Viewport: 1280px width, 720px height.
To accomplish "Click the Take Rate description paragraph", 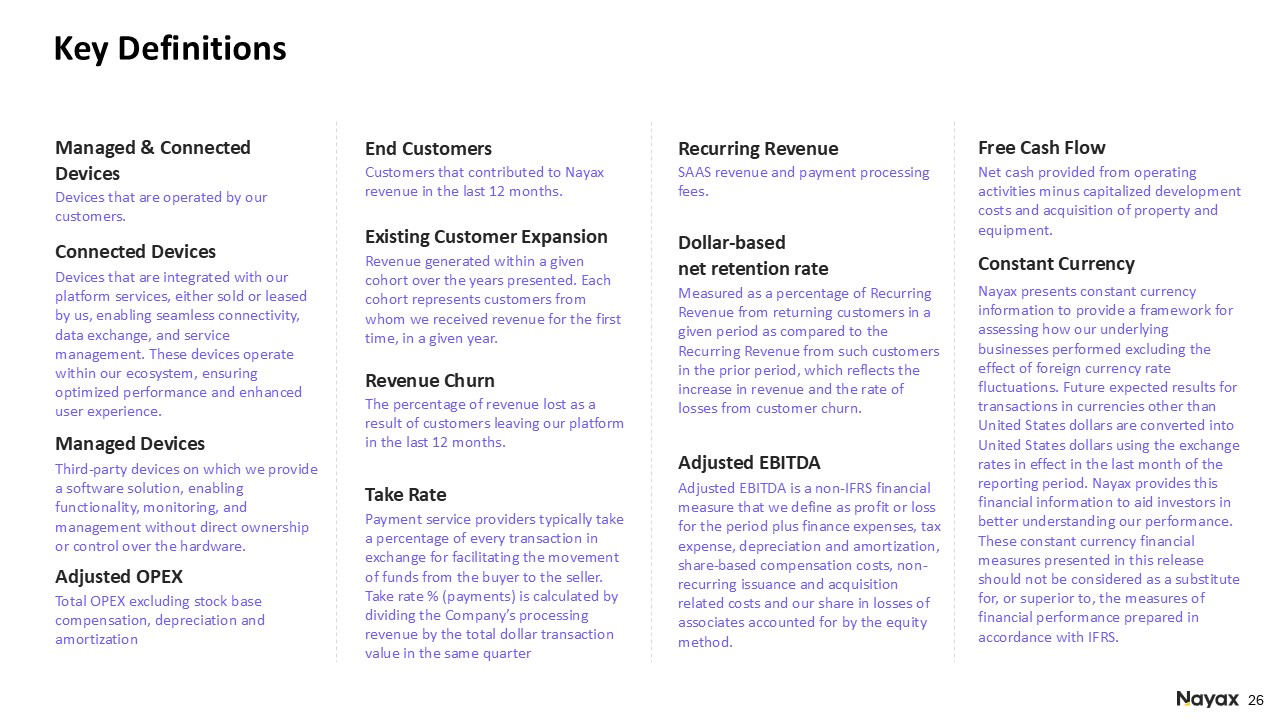I will click(494, 586).
